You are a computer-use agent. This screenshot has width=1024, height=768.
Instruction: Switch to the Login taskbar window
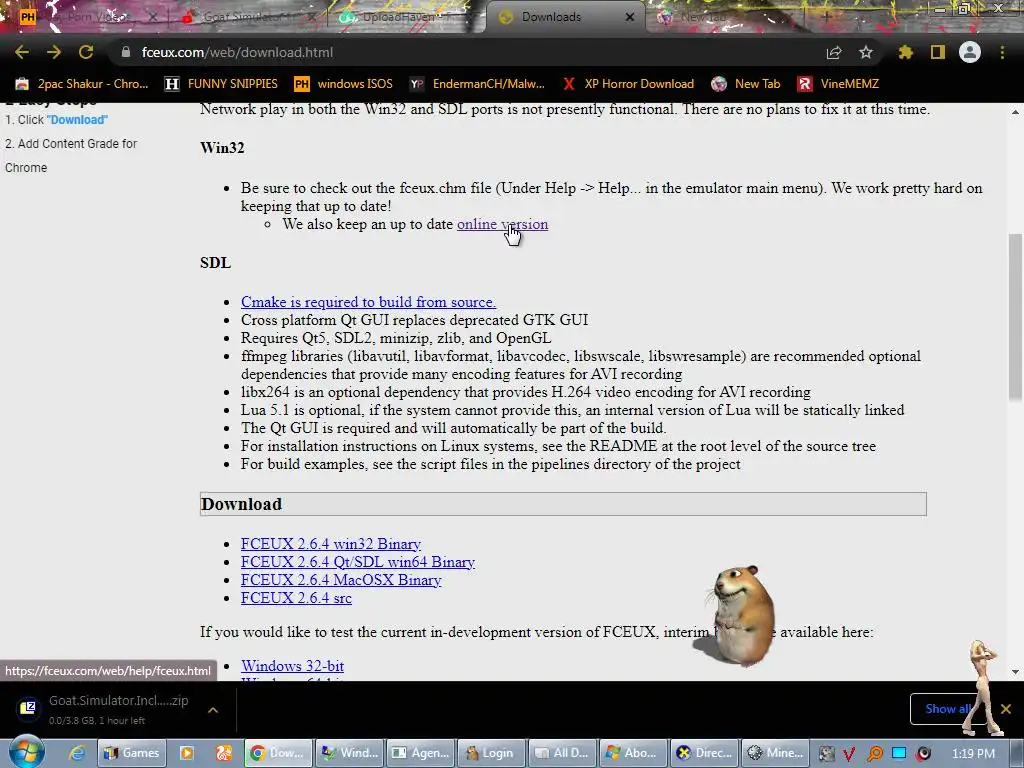[492, 753]
